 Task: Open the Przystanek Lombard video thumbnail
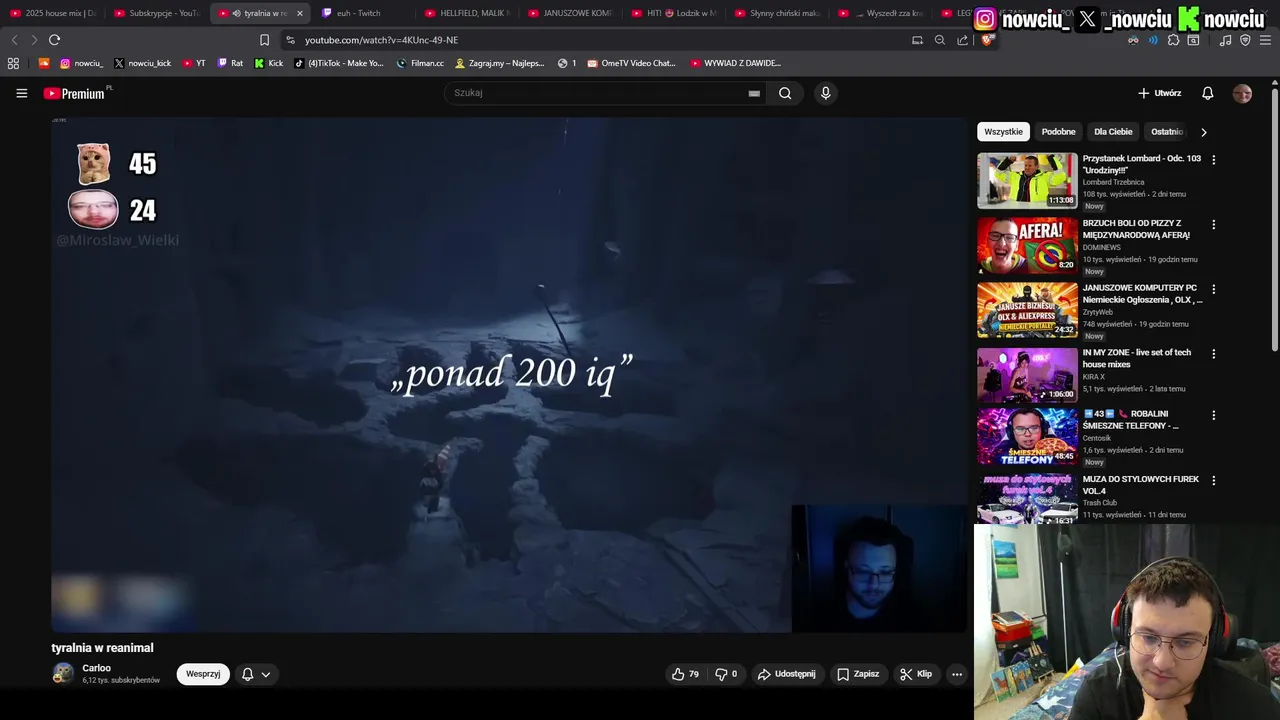coord(1027,180)
